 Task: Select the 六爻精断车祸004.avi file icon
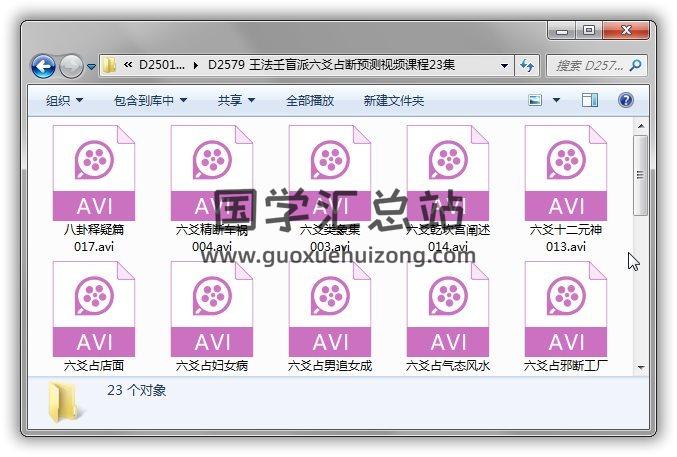click(x=212, y=173)
